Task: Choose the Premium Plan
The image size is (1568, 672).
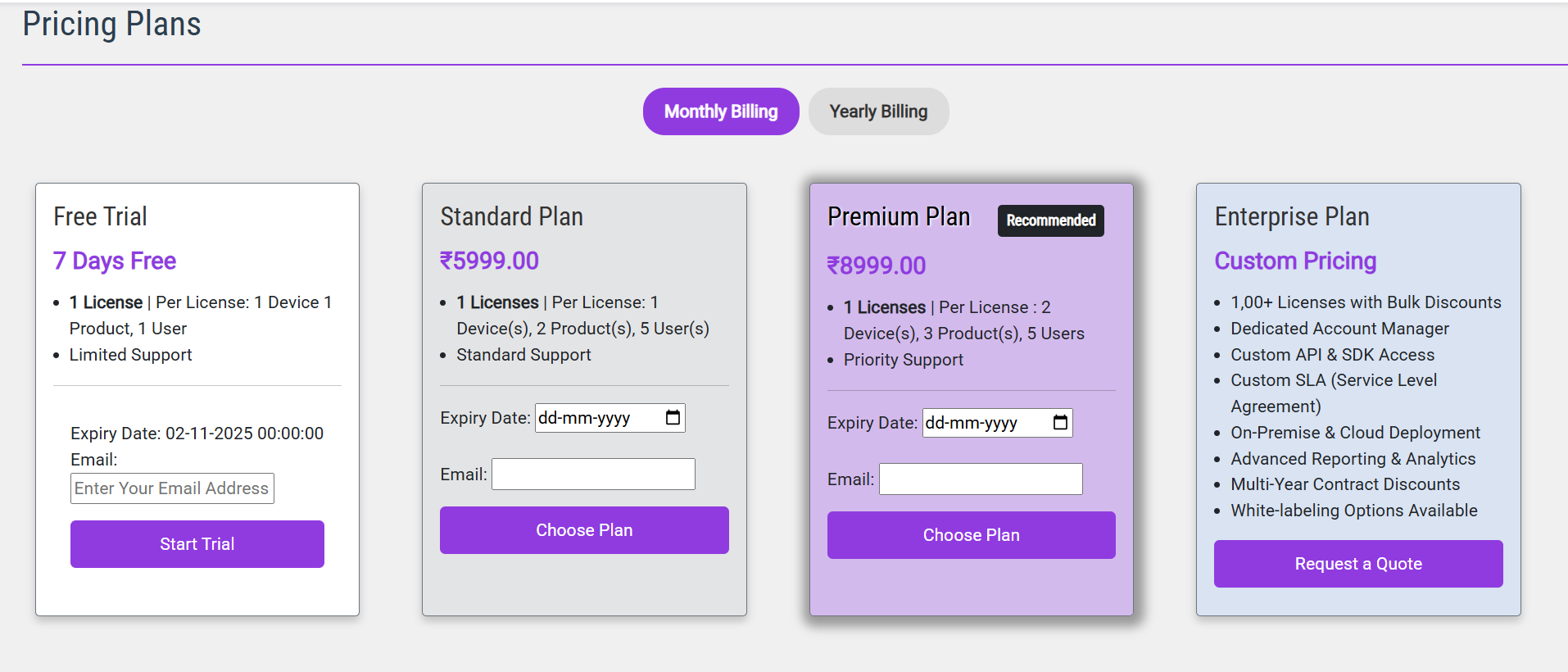Action: coord(970,534)
